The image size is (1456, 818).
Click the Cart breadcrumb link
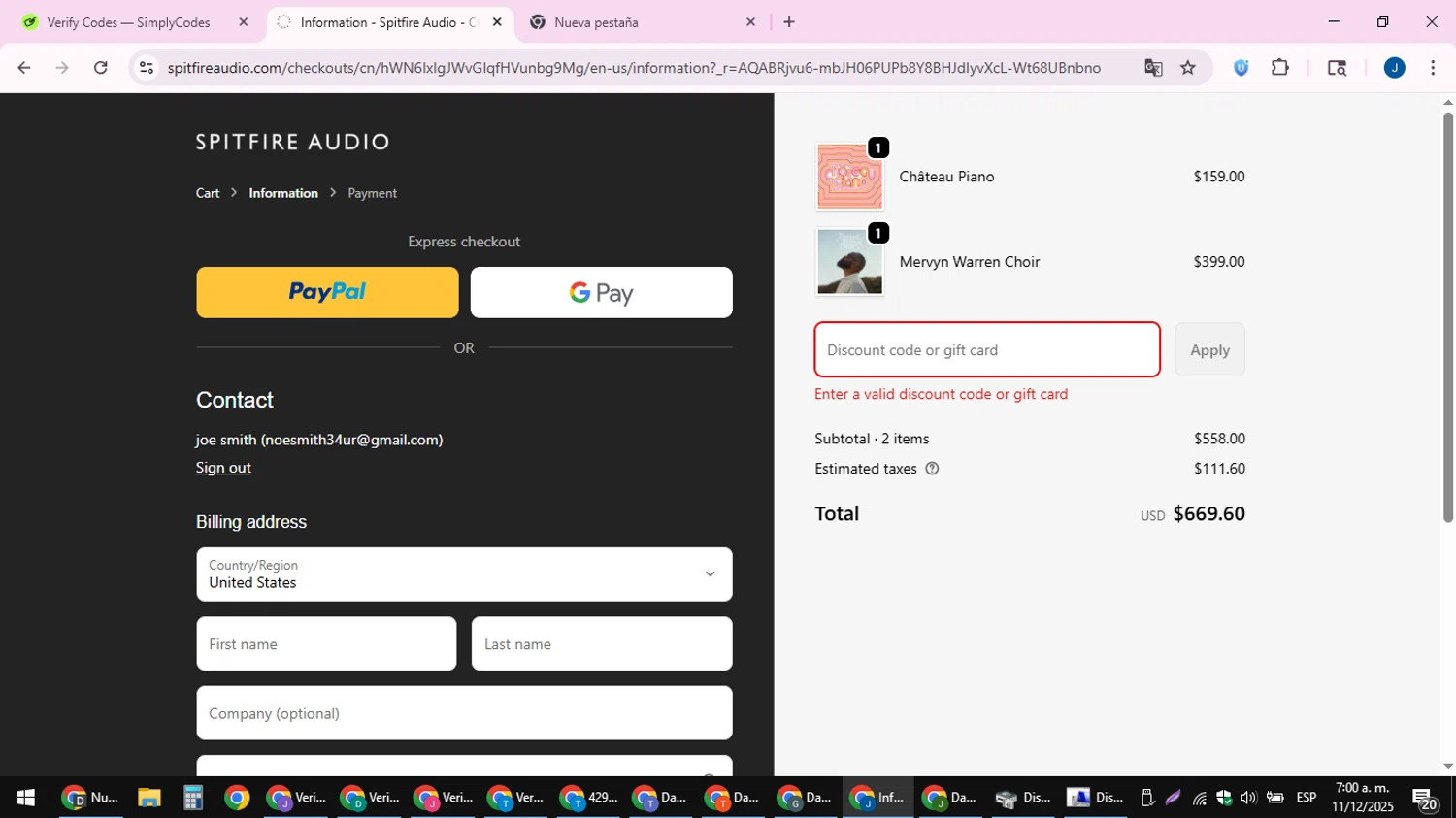click(208, 193)
